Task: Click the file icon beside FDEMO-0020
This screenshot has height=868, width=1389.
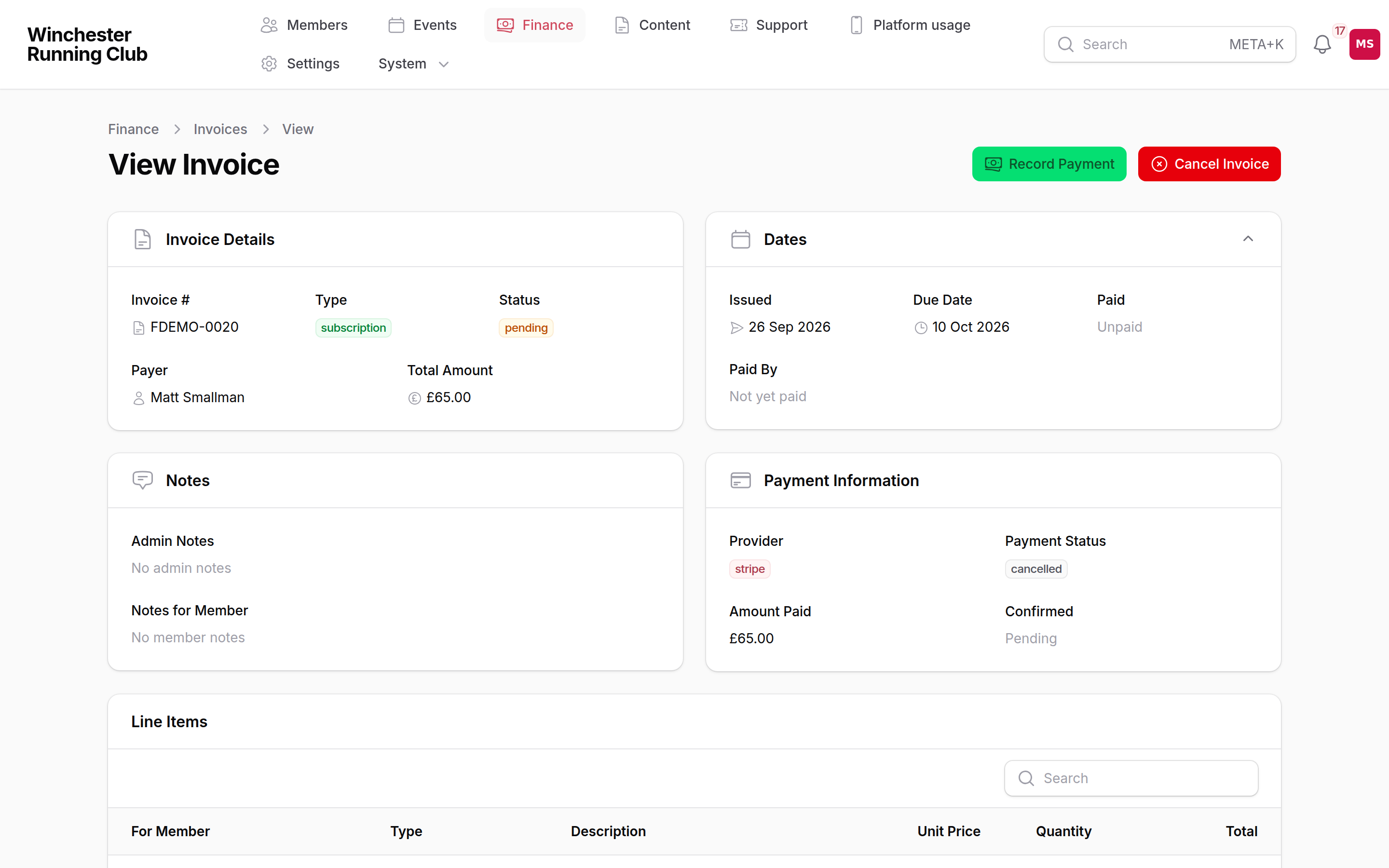Action: click(x=138, y=328)
